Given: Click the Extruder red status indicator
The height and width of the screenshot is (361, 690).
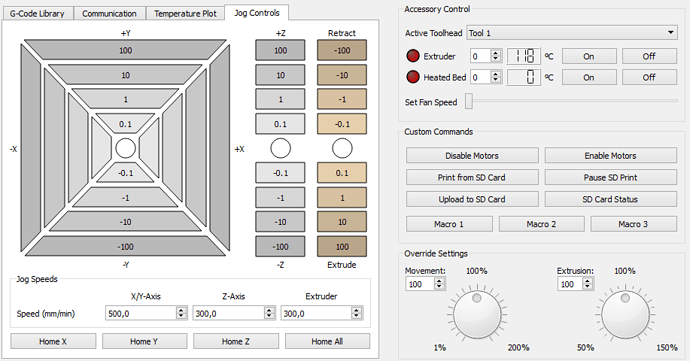Looking at the screenshot, I should 413,56.
